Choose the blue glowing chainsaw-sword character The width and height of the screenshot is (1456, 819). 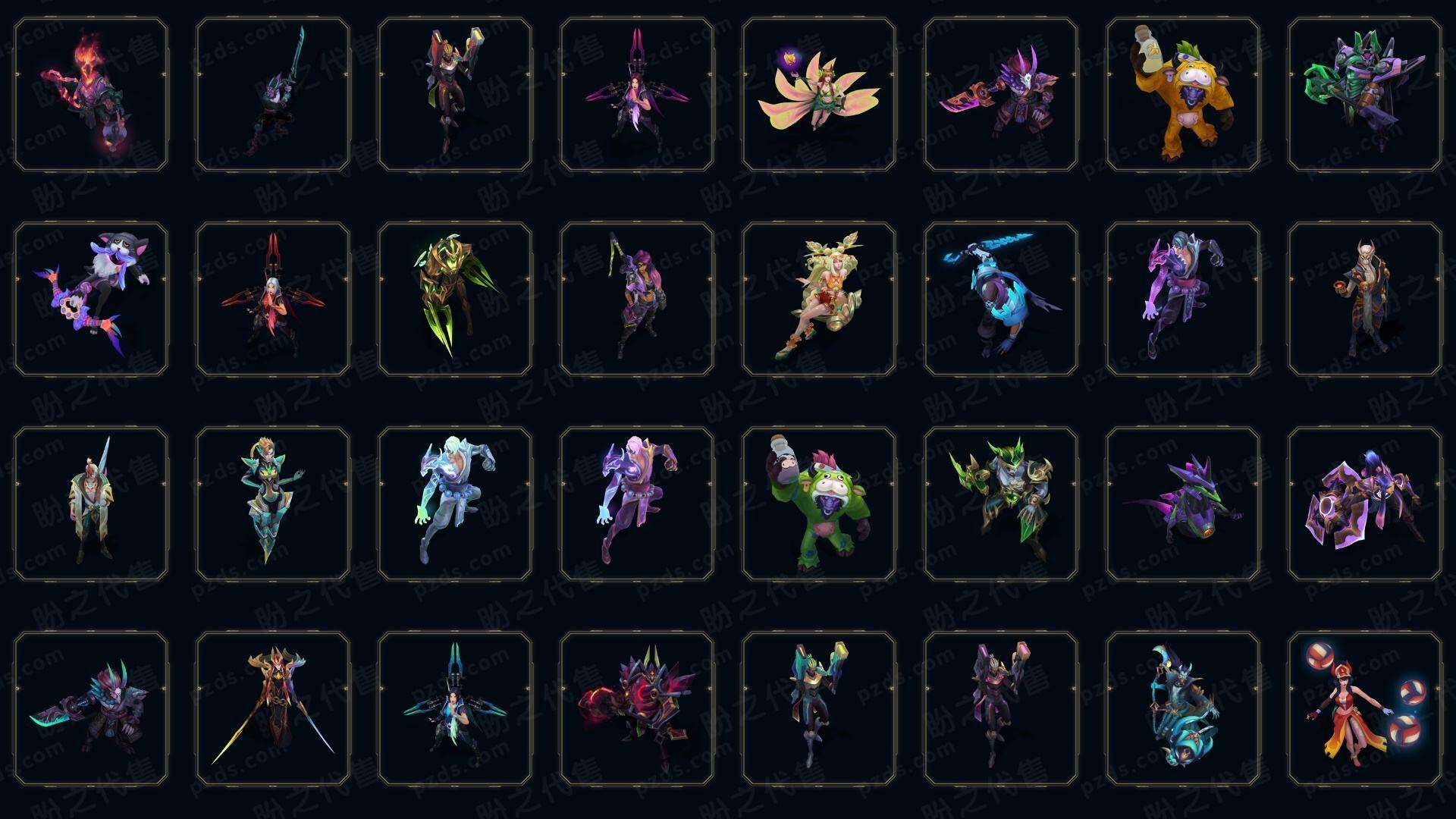pyautogui.click(x=1001, y=299)
